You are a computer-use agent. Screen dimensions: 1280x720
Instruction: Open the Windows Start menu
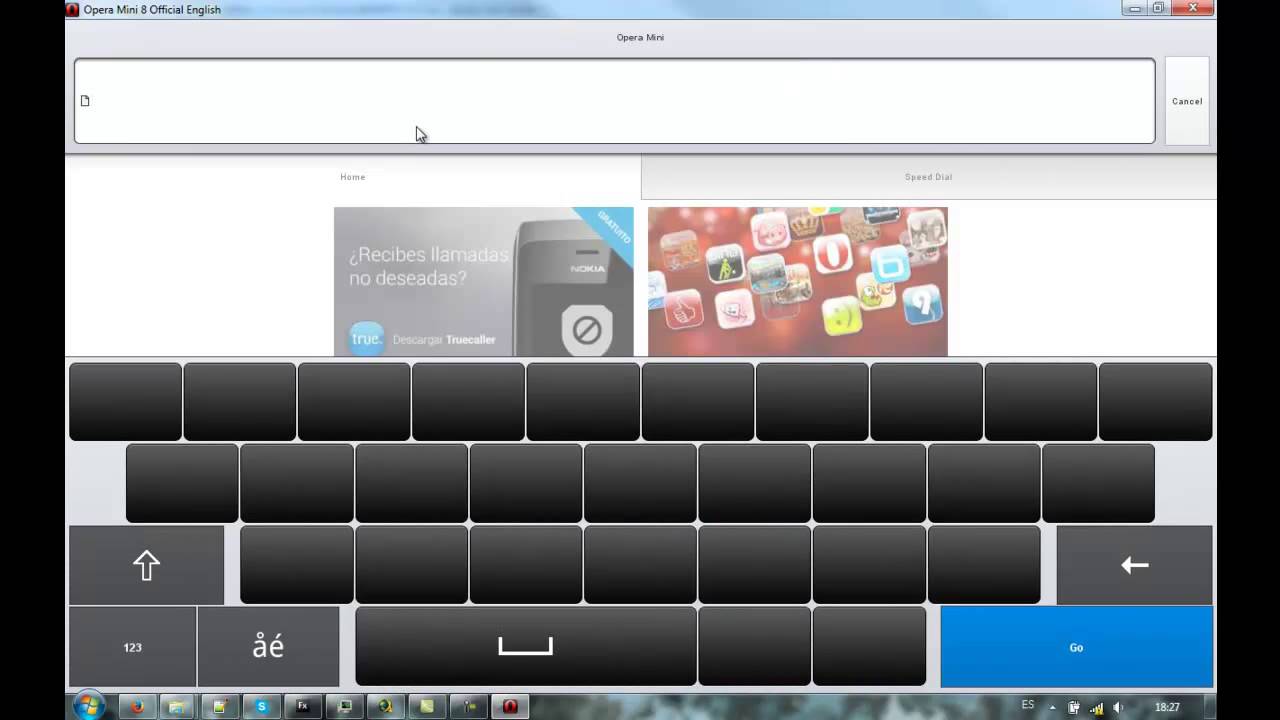click(x=88, y=706)
